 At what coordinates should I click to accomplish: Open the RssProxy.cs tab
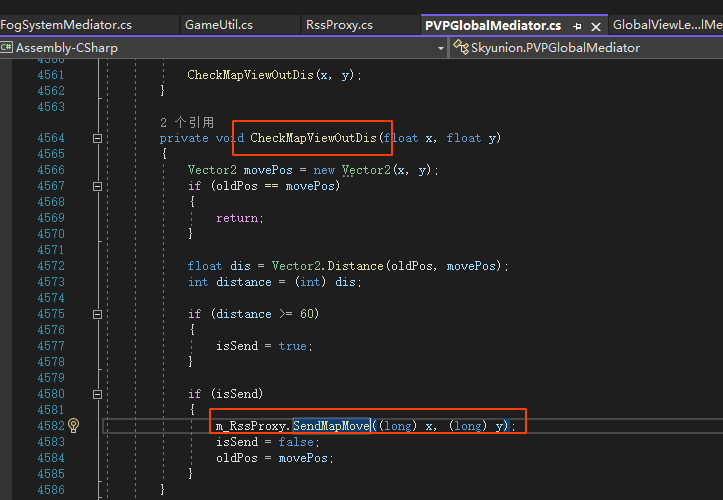pos(339,24)
